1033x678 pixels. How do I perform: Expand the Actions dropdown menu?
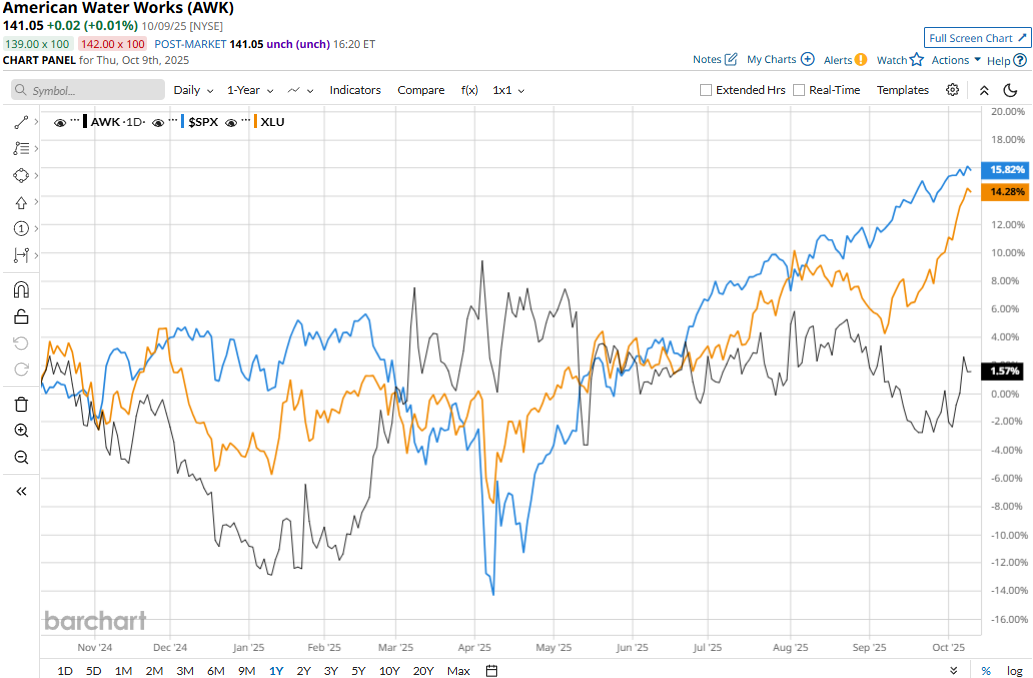point(956,60)
